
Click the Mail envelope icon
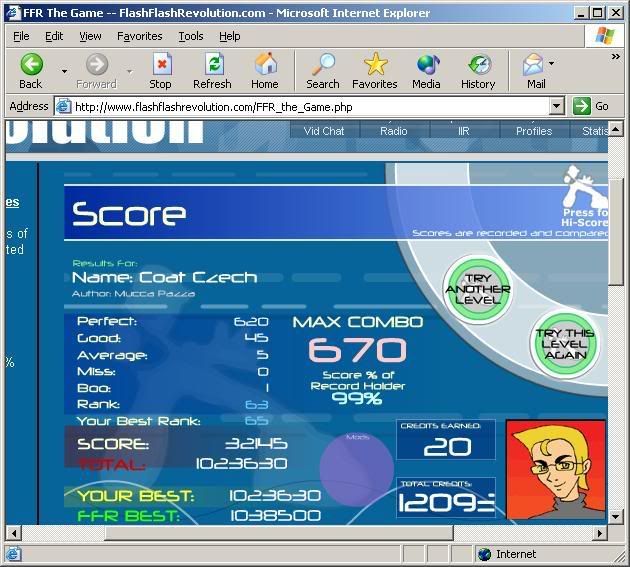pyautogui.click(x=534, y=65)
